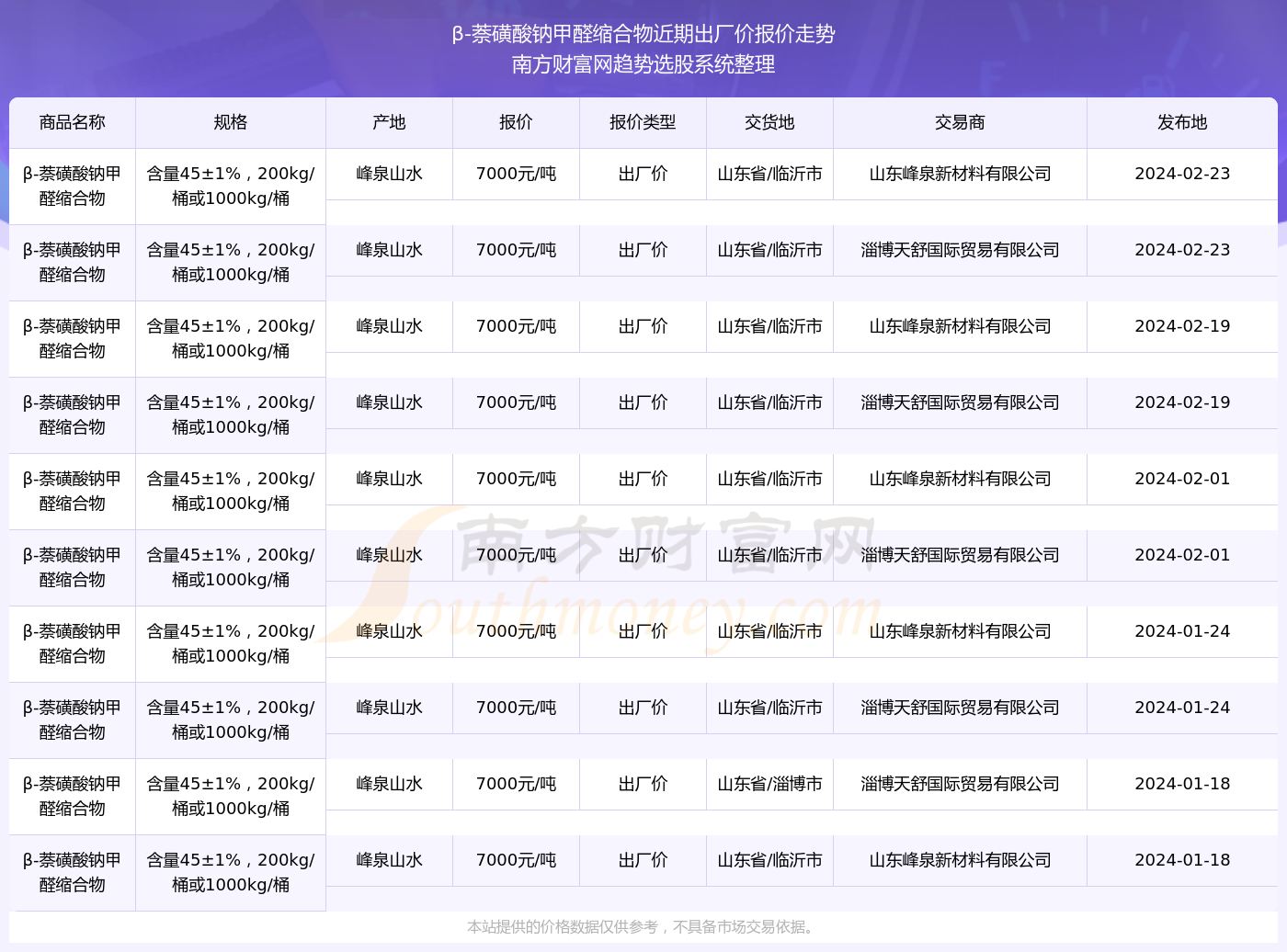Click 峰泉山水 in the 山东省/淄博市 row
Viewport: 1287px width, 952px height.
tap(389, 784)
